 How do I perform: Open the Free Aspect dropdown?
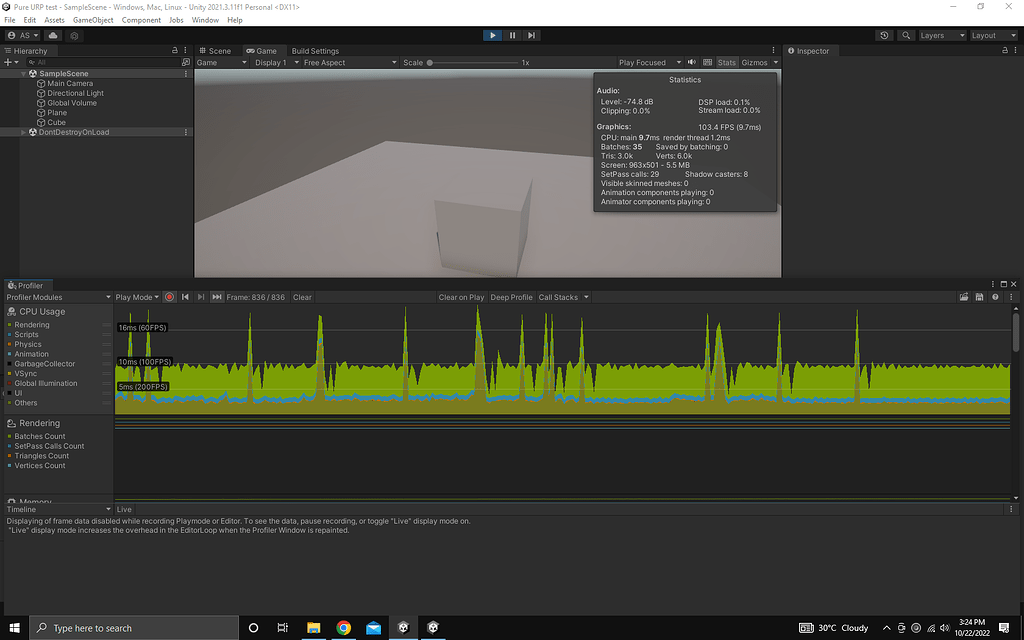[x=345, y=61]
